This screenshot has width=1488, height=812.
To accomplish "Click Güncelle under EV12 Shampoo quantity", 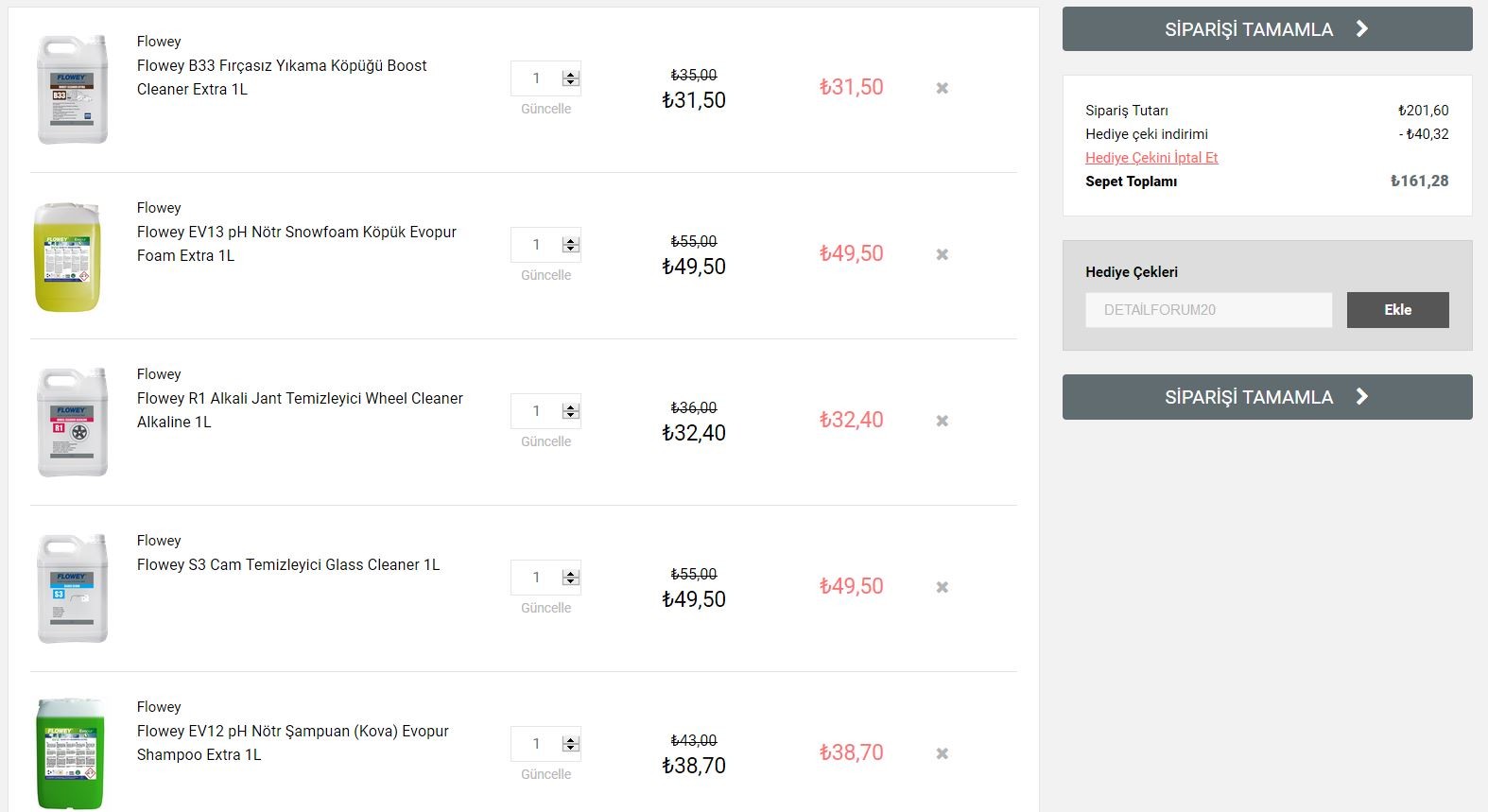I will pos(545,774).
